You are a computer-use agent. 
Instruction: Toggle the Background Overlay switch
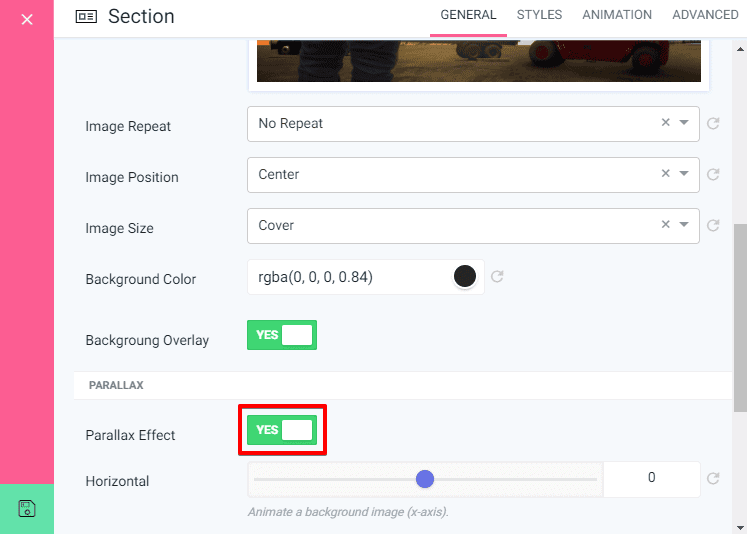282,335
